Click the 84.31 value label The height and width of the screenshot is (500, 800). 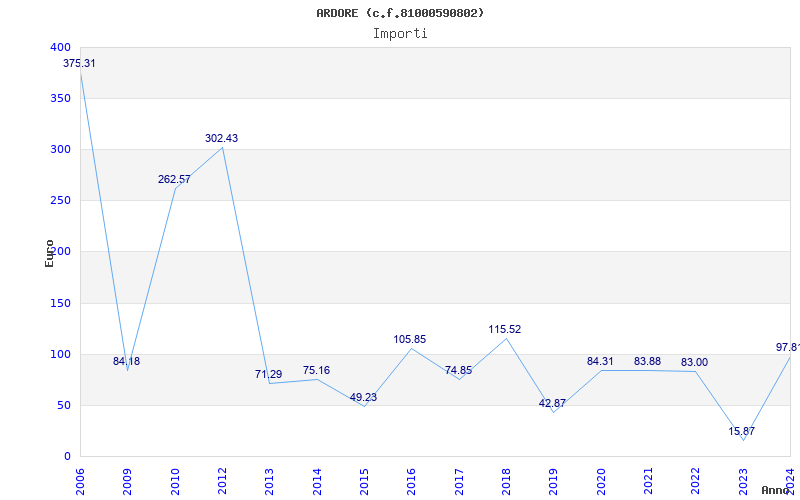coord(600,361)
